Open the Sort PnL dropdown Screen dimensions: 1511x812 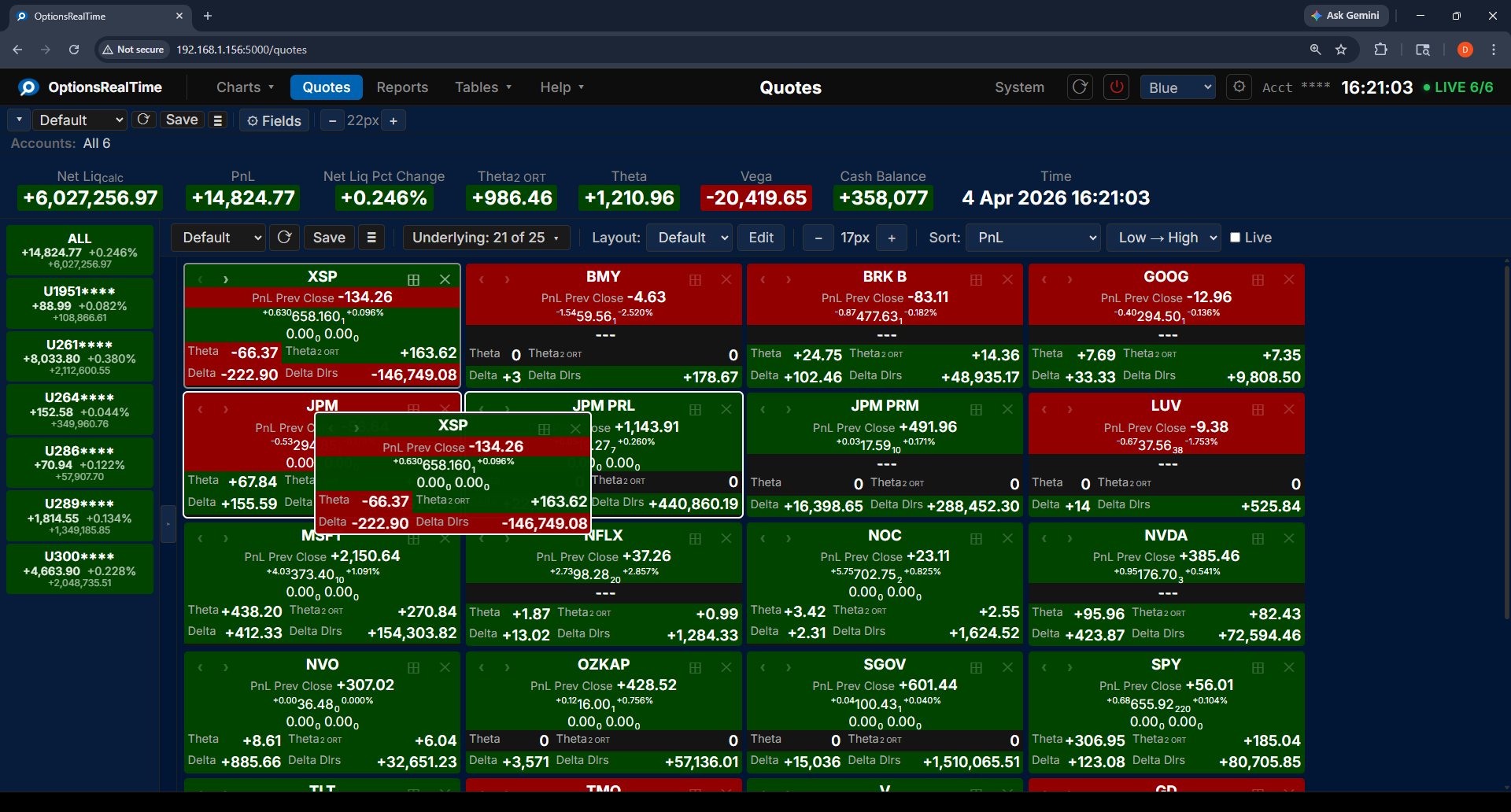coord(1033,238)
